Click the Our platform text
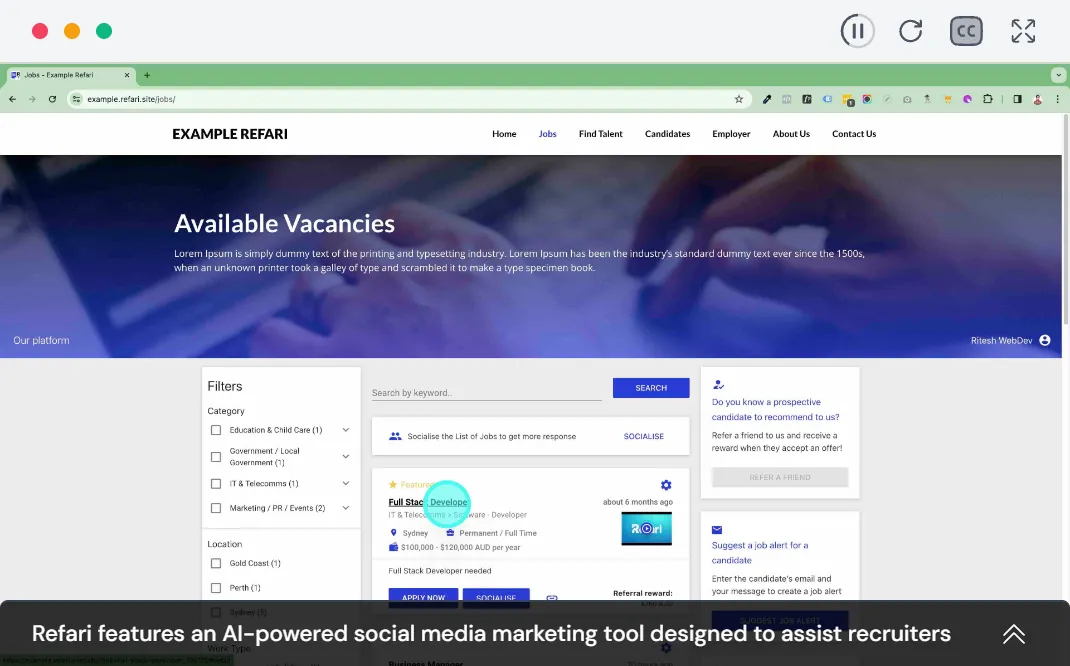This screenshot has width=1070, height=666. tap(41, 341)
